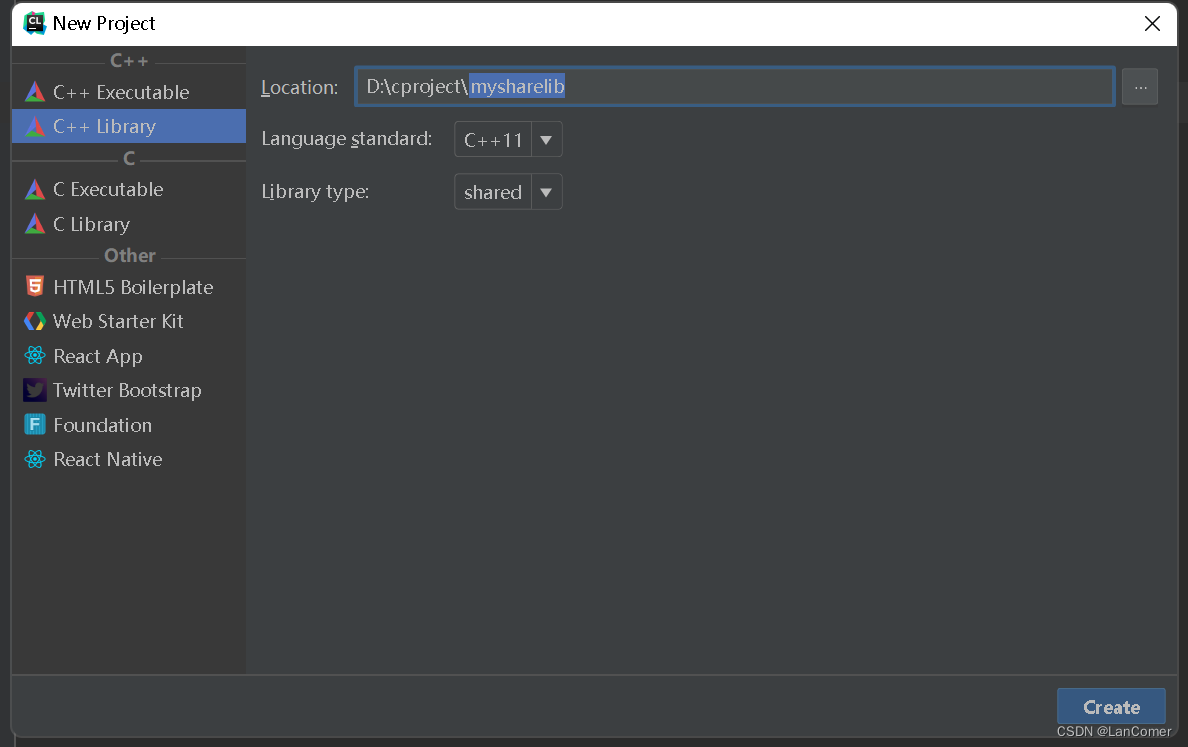This screenshot has width=1188, height=747.
Task: Close the New Project dialog
Action: pos(1152,23)
